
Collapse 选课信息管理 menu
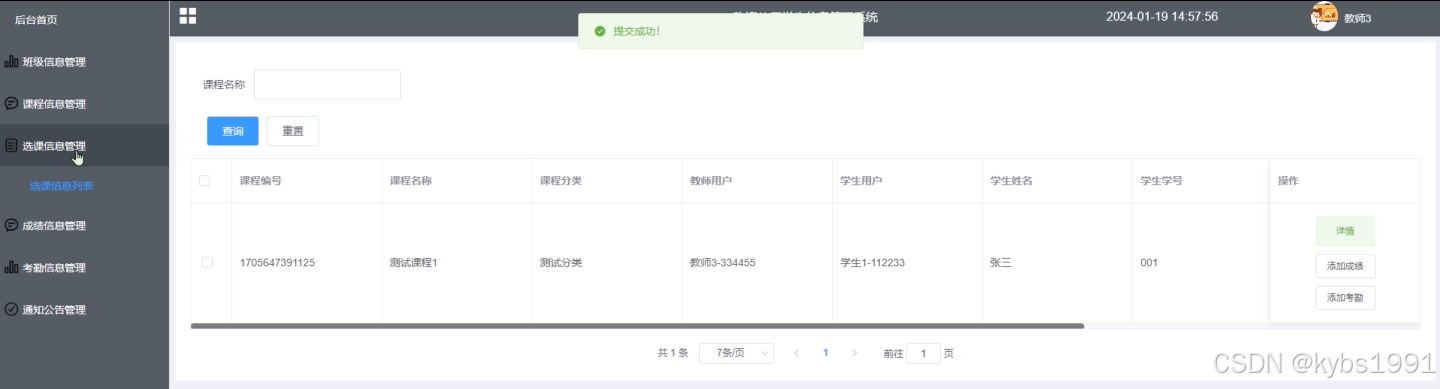click(85, 146)
